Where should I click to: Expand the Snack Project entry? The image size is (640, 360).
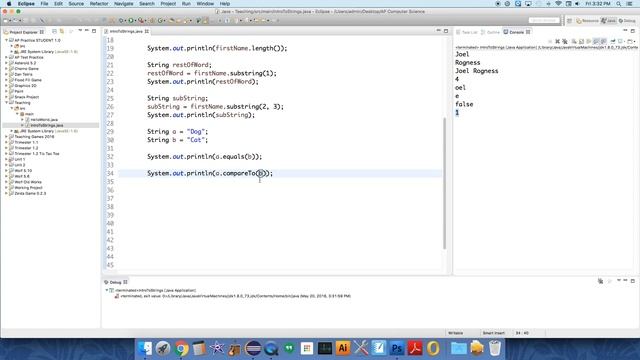coord(7,97)
